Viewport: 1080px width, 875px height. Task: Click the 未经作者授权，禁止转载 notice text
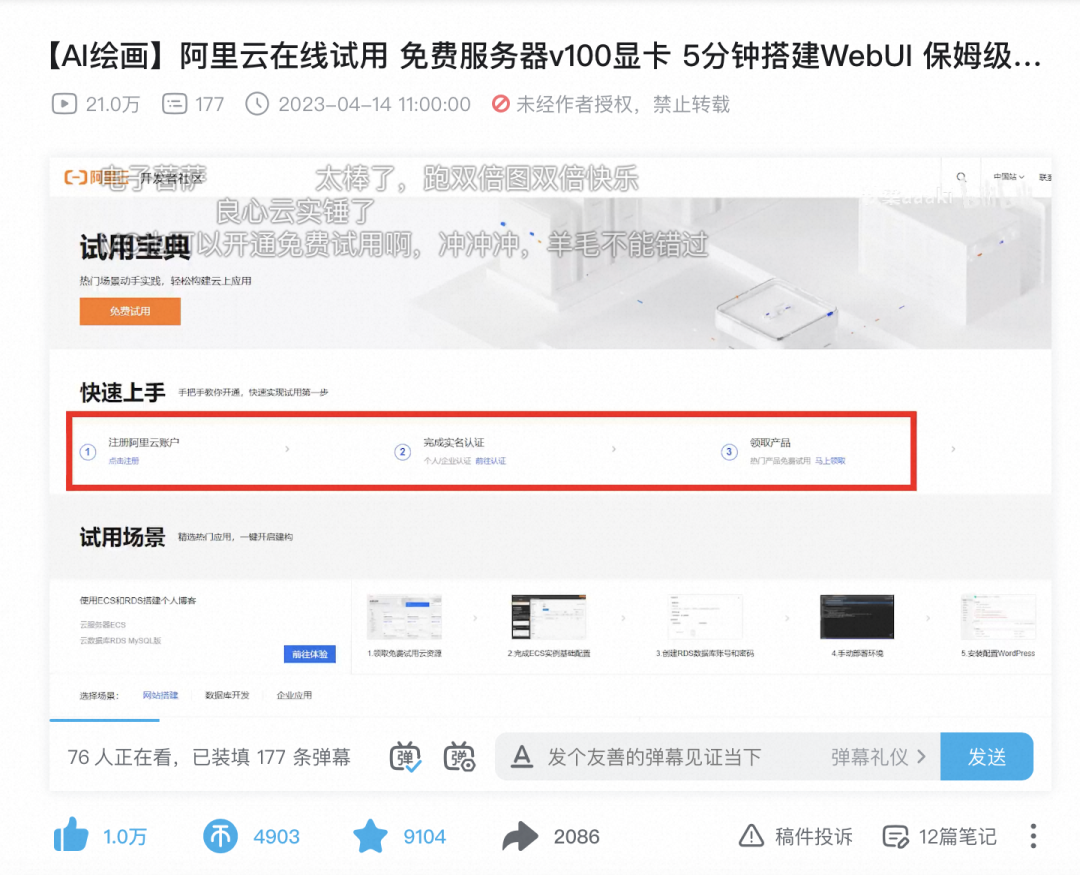tap(623, 104)
